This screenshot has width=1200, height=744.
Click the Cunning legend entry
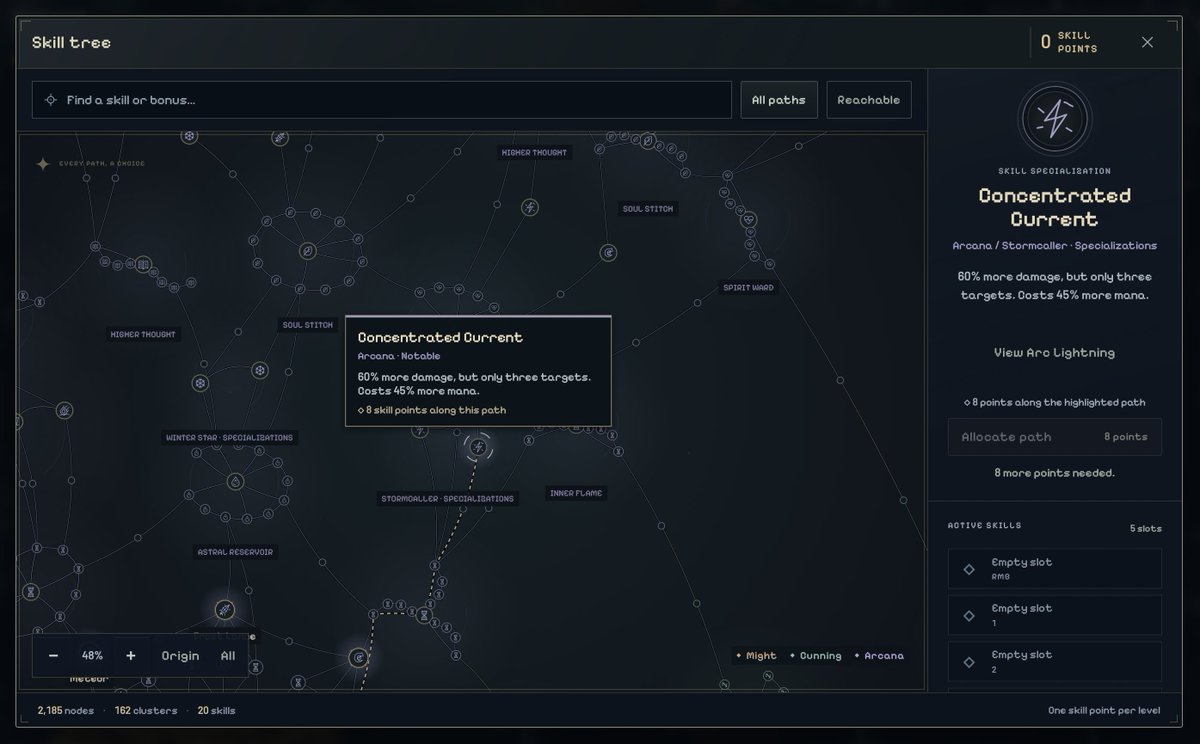coord(815,656)
